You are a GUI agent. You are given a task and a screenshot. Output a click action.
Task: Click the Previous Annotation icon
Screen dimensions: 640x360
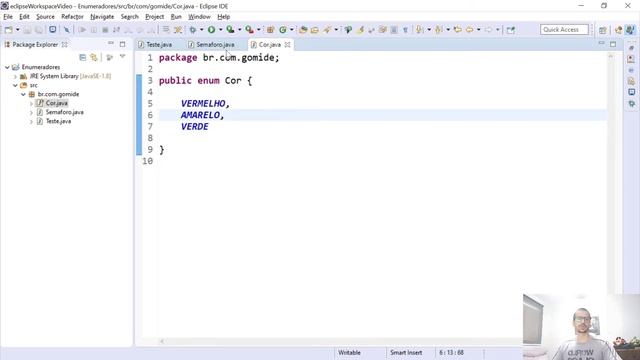[438, 30]
